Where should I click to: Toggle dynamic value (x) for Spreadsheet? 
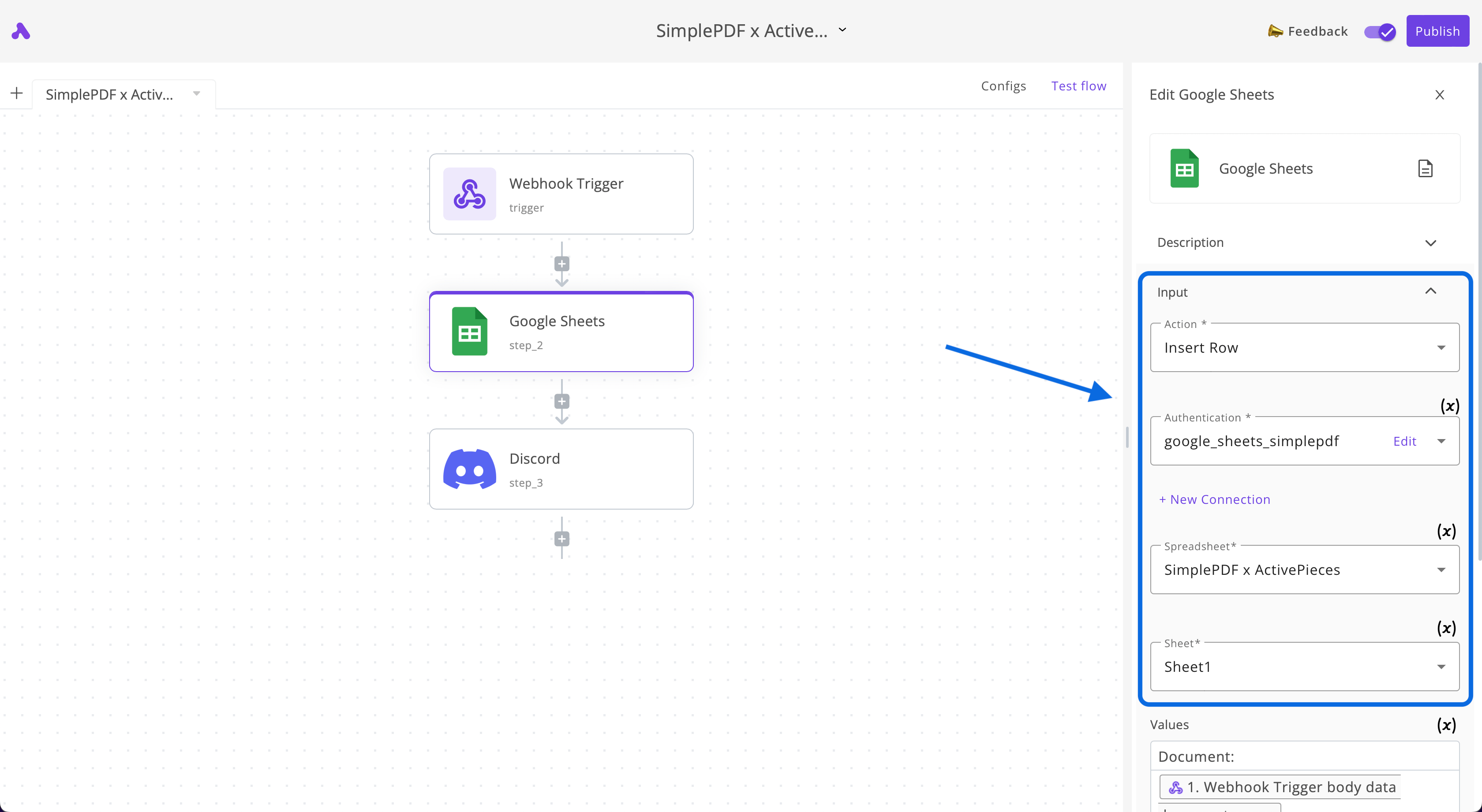(x=1446, y=531)
